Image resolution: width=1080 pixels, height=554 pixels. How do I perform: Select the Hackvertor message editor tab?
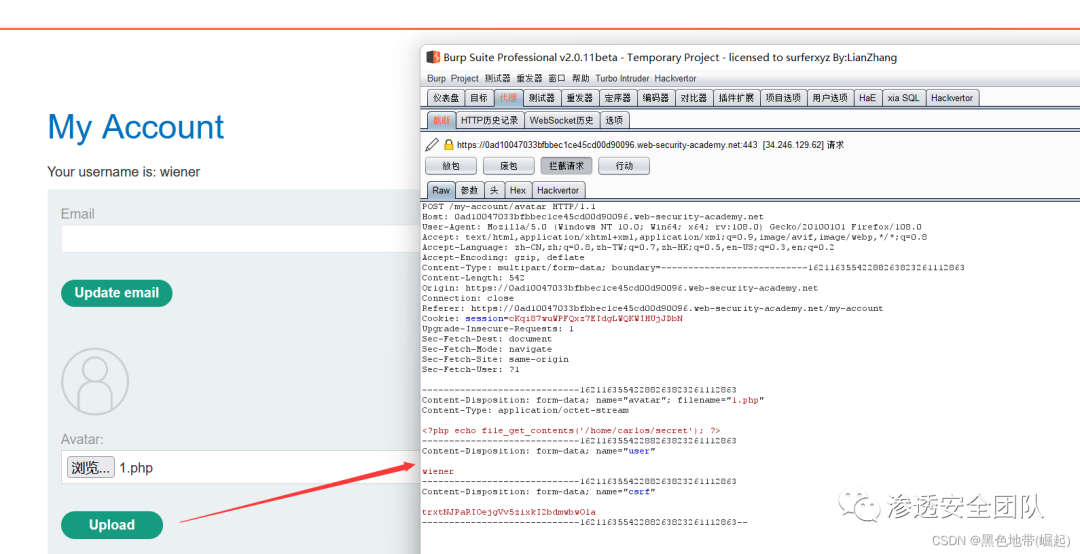point(558,190)
